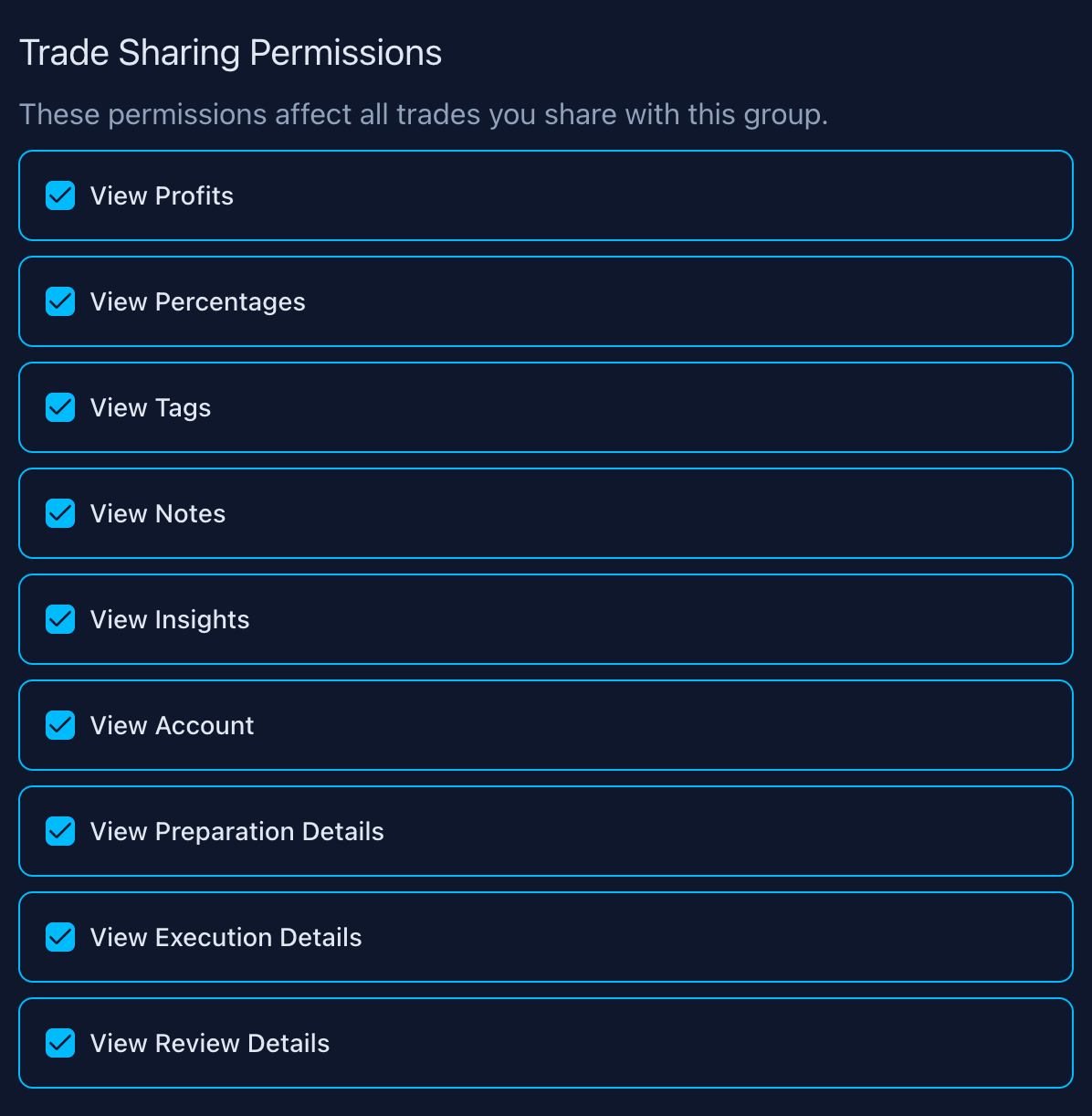
Task: Click the "View Account" label text
Action: [172, 726]
